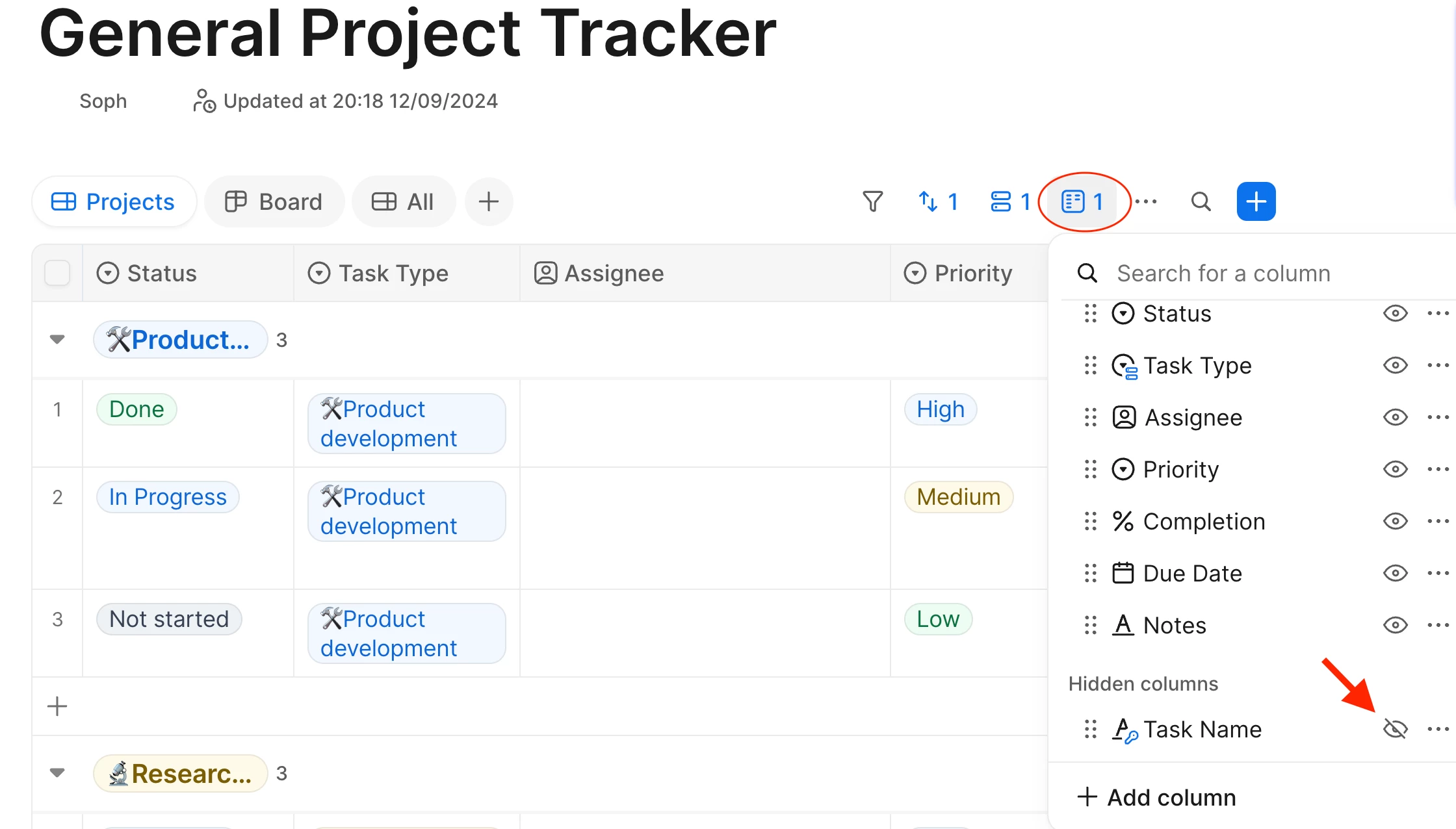The image size is (1456, 829).
Task: Open the Priority column header dropdown
Action: point(959,273)
